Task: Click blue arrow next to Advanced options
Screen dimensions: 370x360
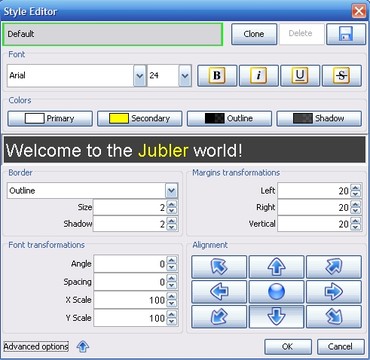Action: pyautogui.click(x=83, y=347)
